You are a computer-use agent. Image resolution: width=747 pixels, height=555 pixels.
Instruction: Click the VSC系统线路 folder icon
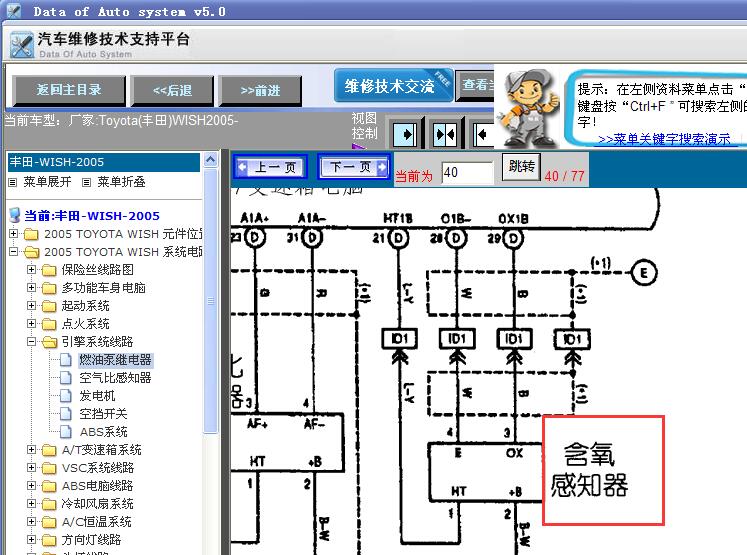[49, 468]
